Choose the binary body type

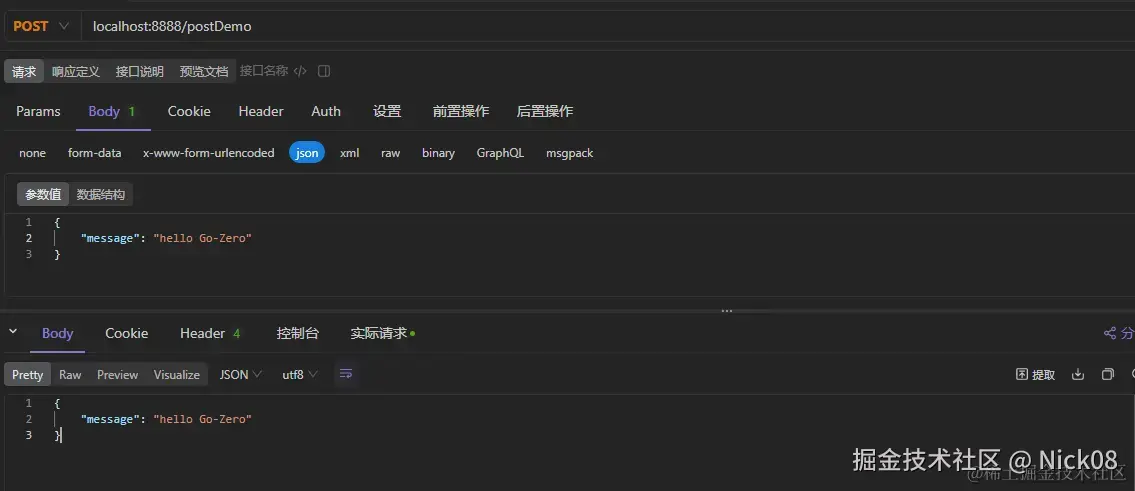pyautogui.click(x=439, y=153)
